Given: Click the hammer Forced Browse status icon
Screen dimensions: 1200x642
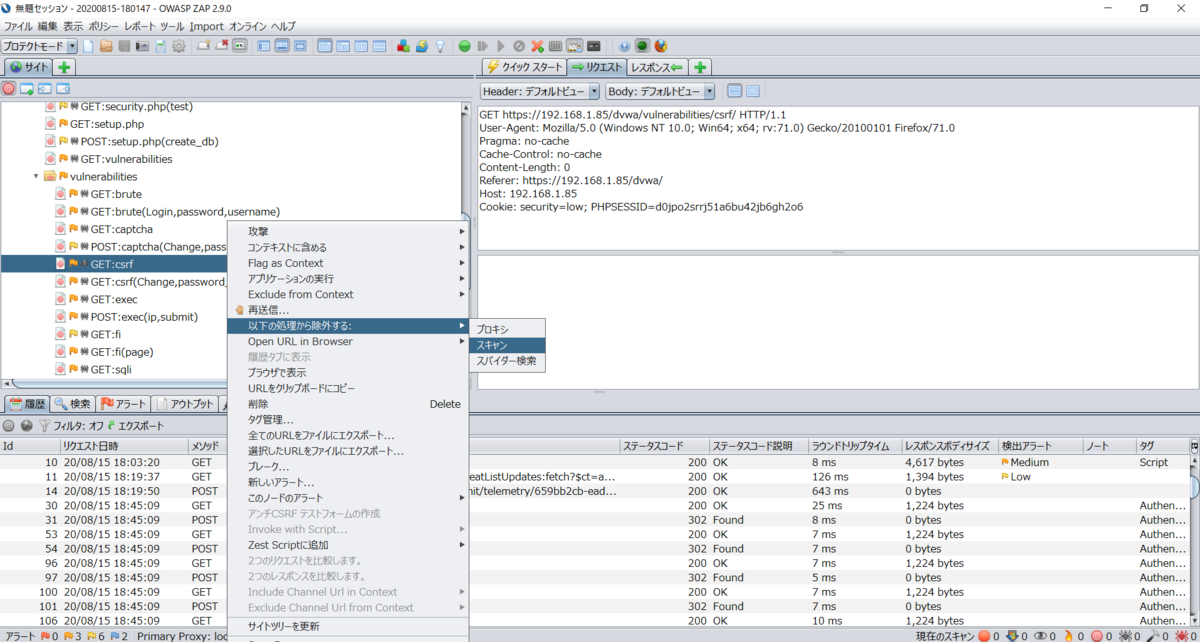Looking at the screenshot, I should 1153,635.
